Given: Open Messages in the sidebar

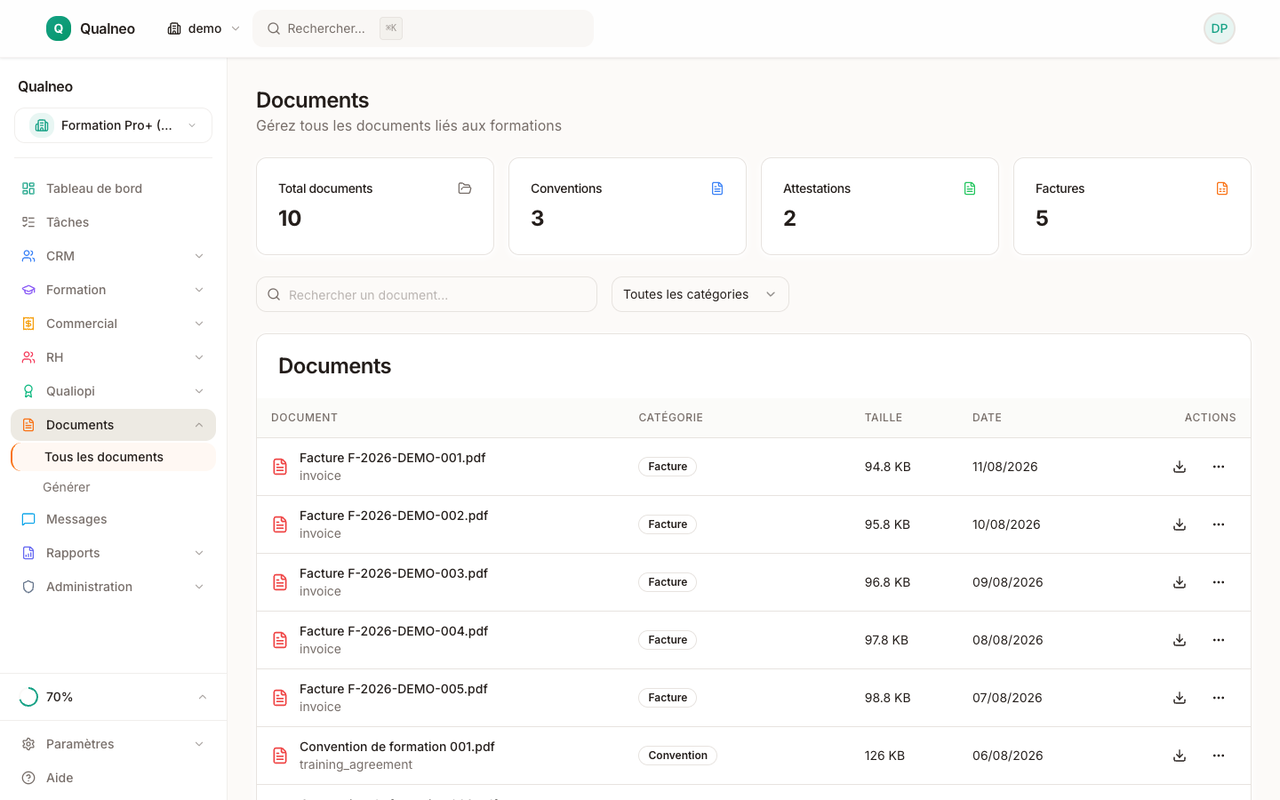Looking at the screenshot, I should point(113,519).
